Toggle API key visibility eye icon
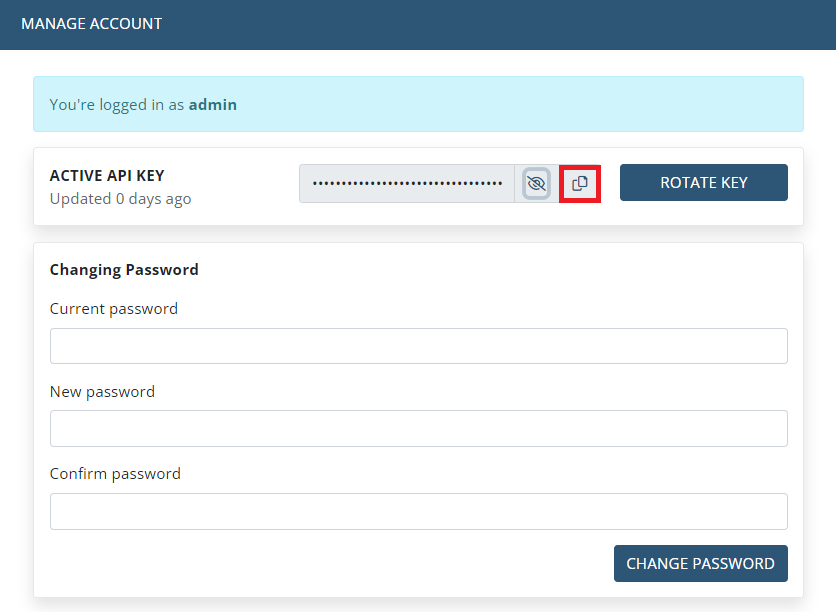 tap(537, 183)
